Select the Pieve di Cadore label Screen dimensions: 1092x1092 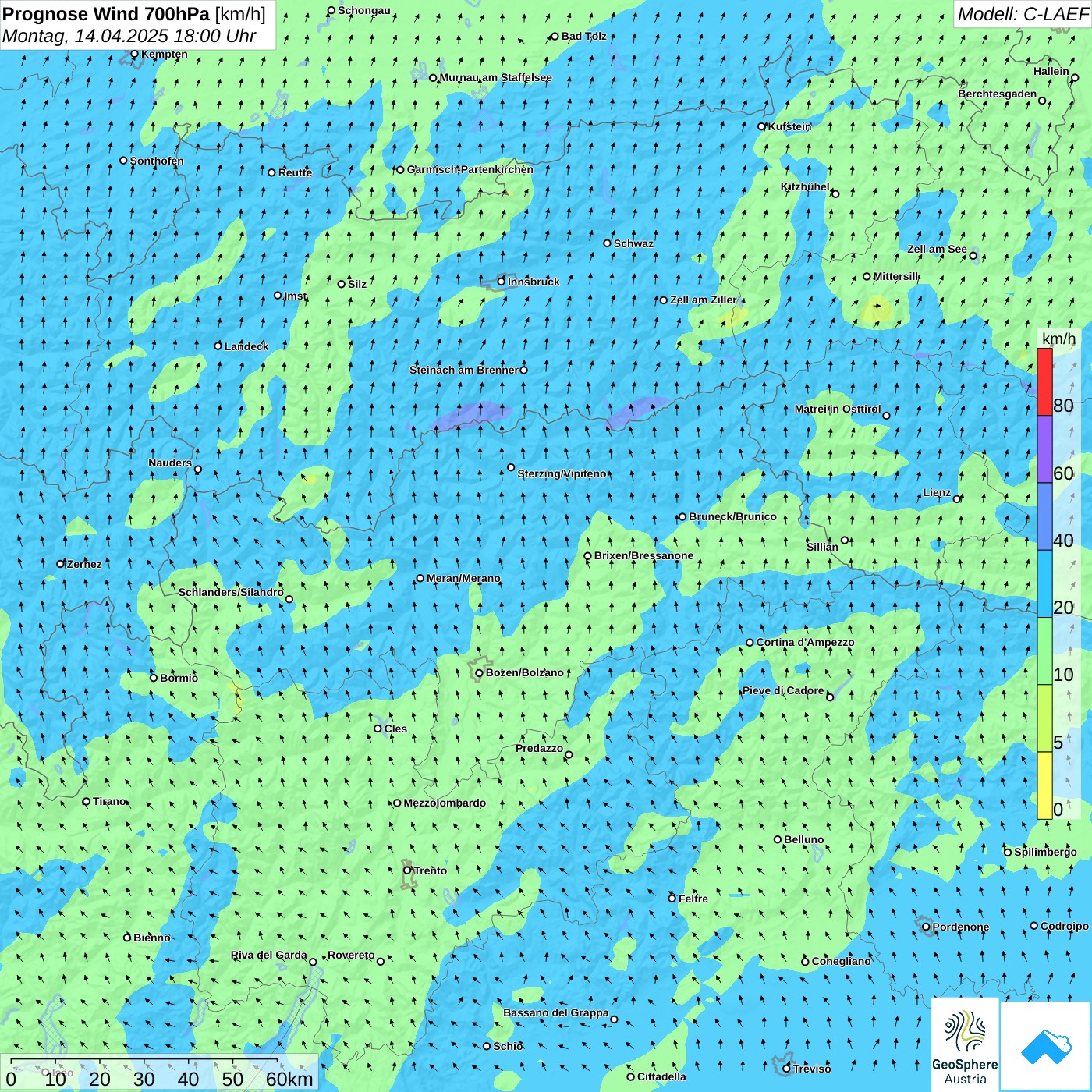tap(783, 690)
